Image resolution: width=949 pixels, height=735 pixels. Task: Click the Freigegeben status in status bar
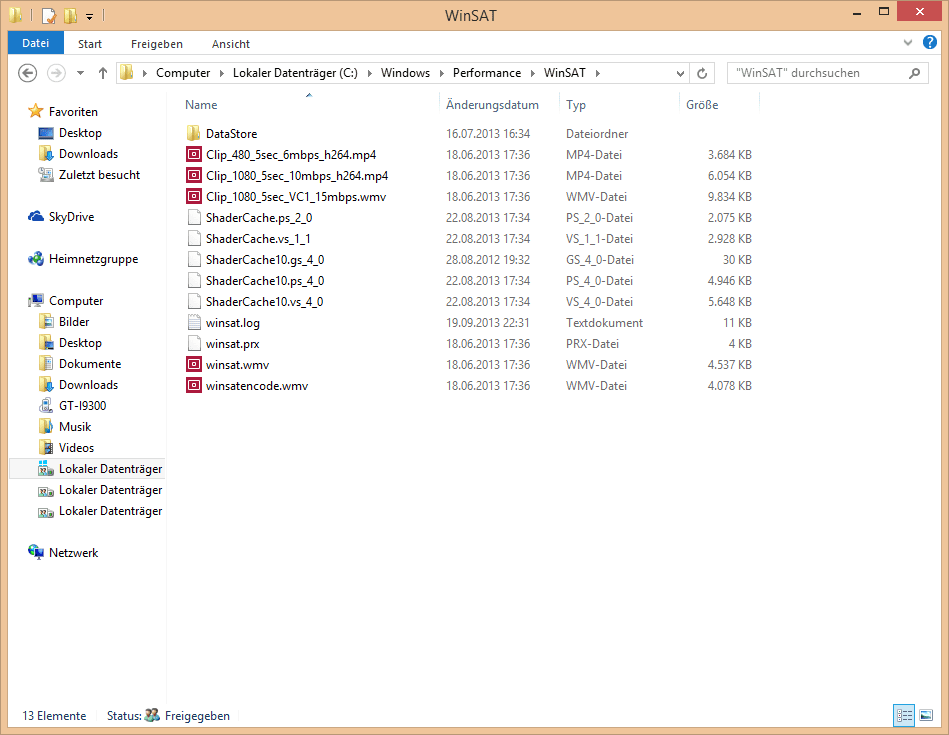click(x=197, y=716)
